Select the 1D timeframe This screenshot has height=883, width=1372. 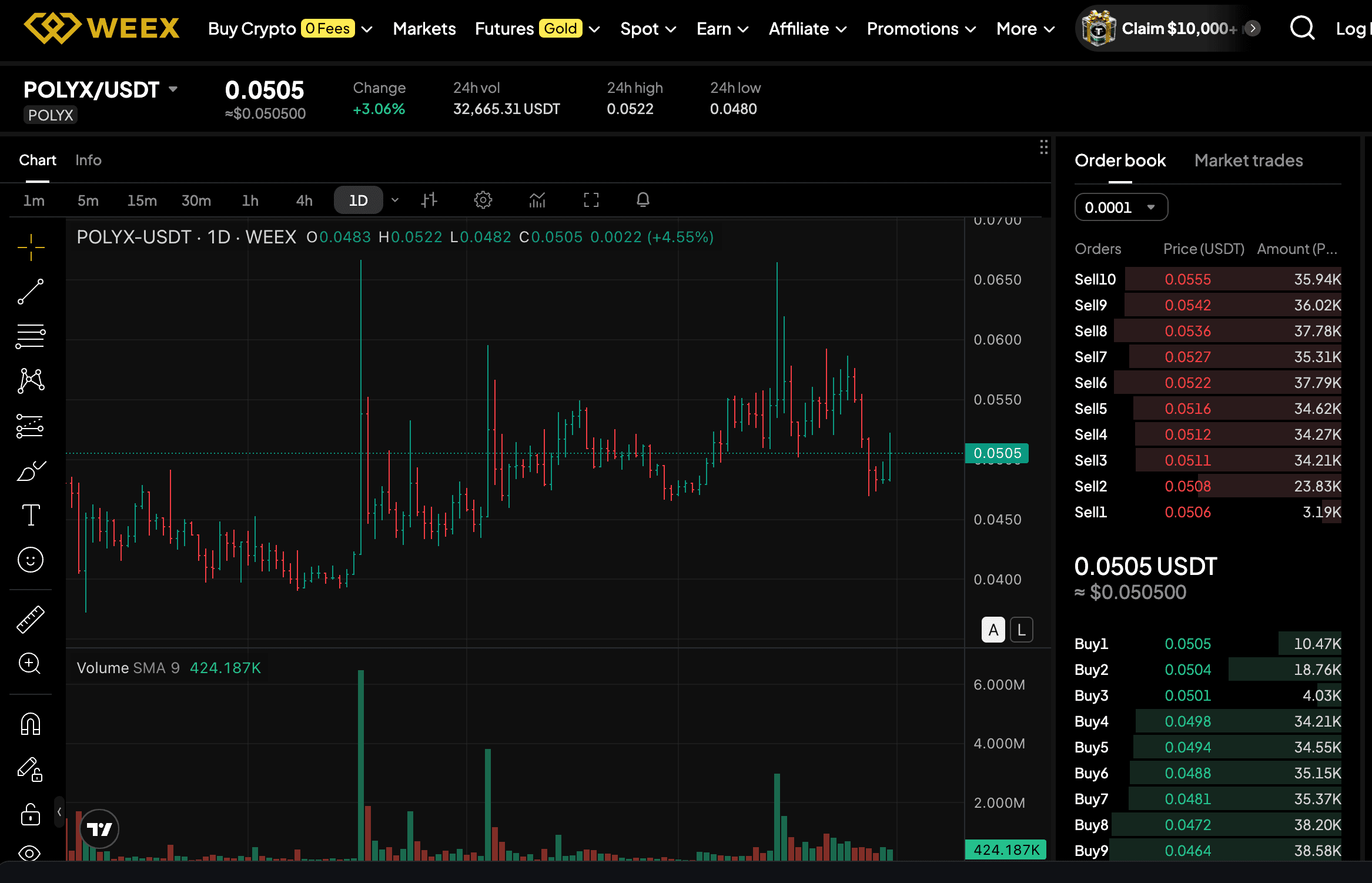pyautogui.click(x=359, y=200)
